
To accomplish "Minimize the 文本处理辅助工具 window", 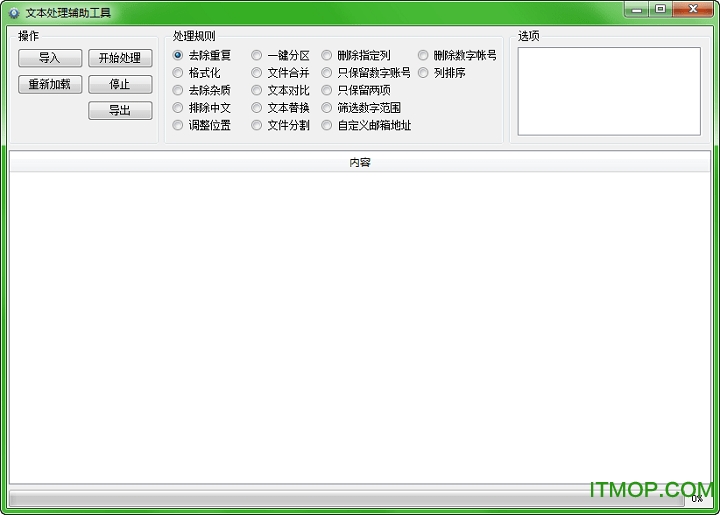I will 636,9.
